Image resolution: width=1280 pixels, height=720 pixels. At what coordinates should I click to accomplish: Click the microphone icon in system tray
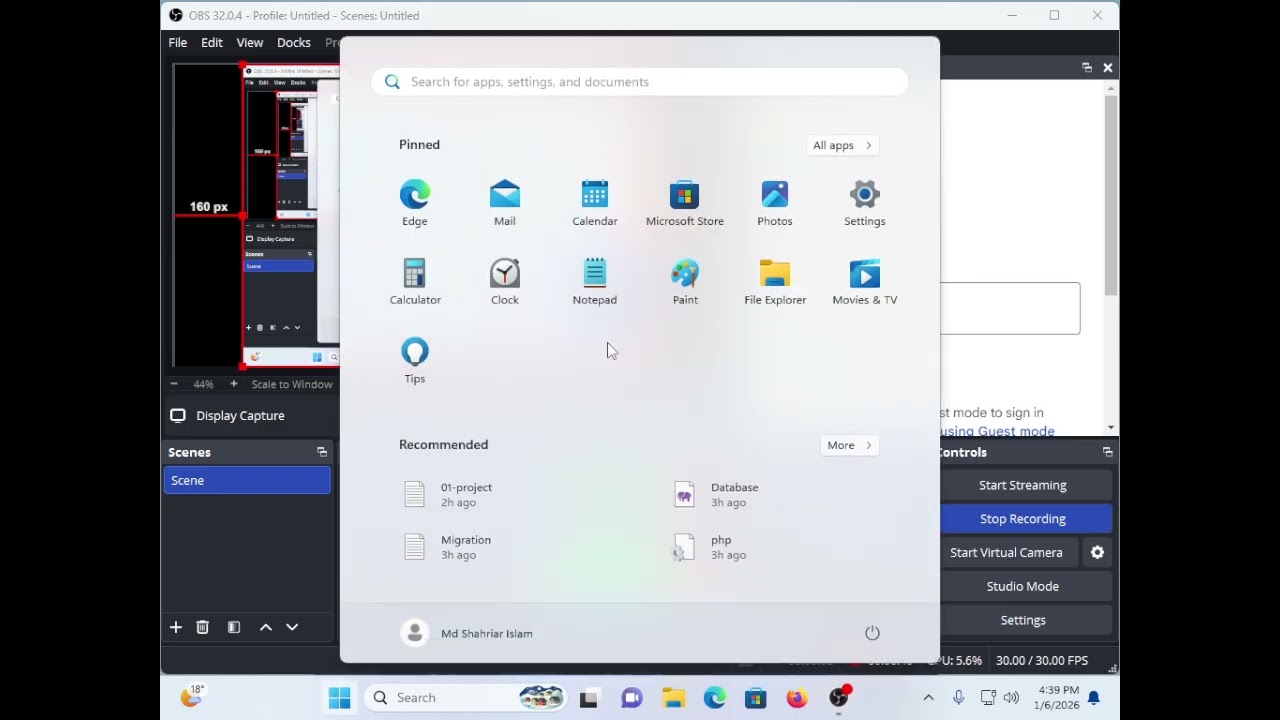[958, 698]
